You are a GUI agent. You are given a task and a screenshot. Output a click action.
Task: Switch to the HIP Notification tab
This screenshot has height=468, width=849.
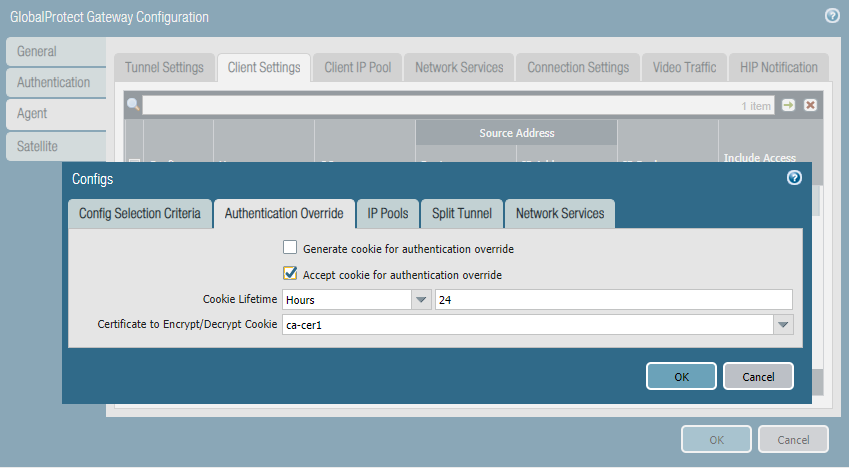click(x=778, y=67)
